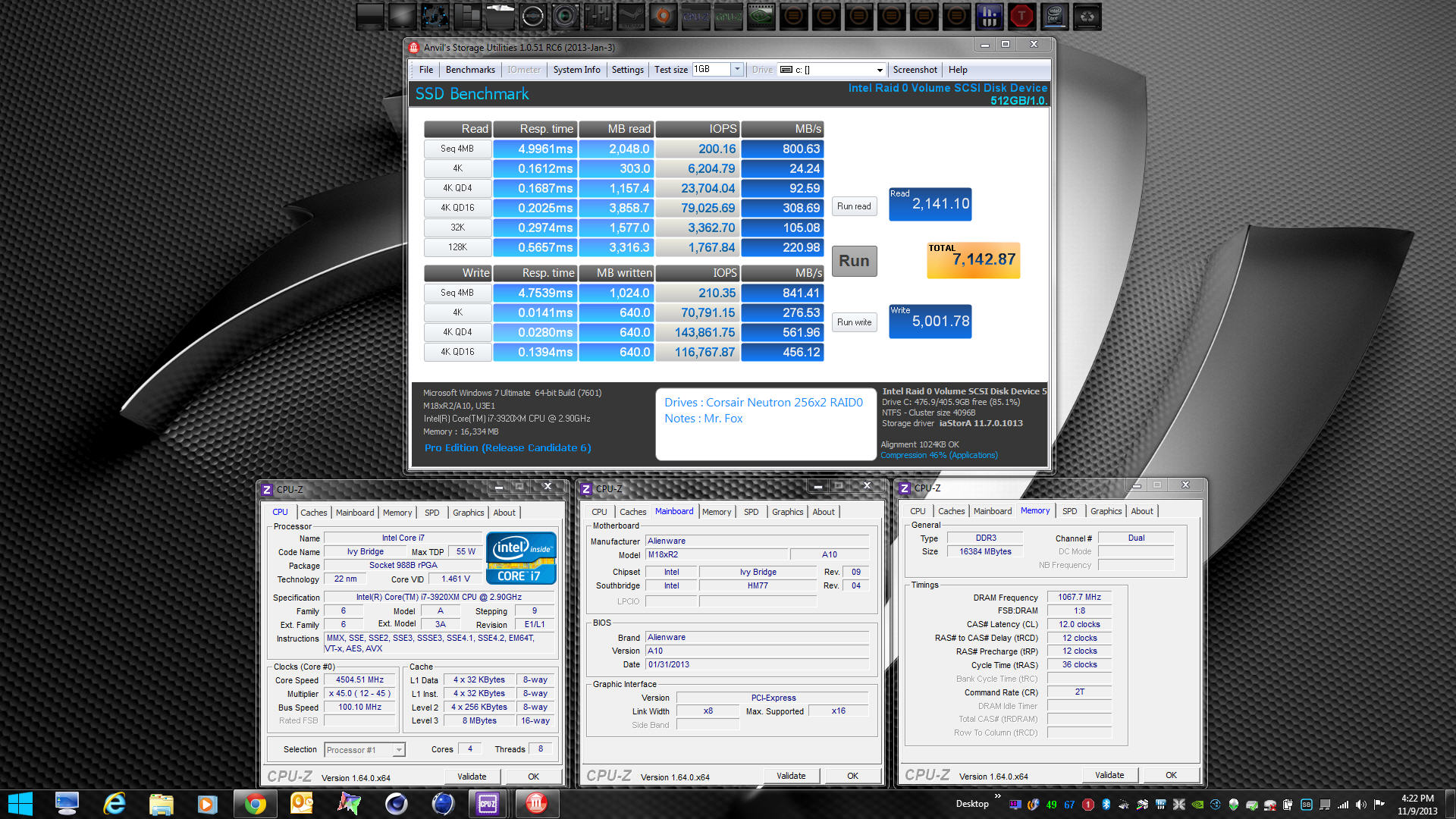Expand the Desktop toolbar chevron
This screenshot has width=1456, height=819.
[x=998, y=796]
